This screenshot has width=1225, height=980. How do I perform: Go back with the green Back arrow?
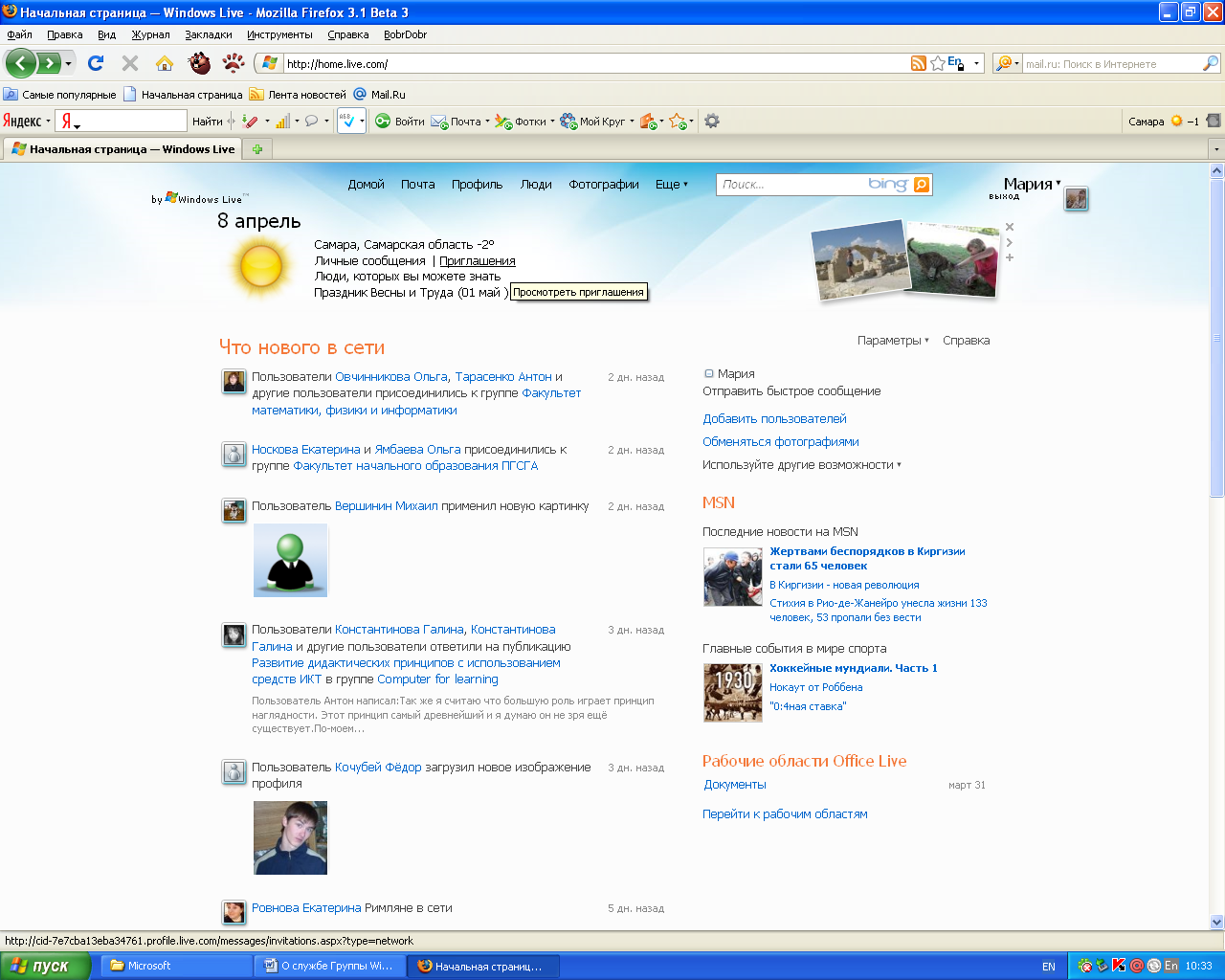[21, 64]
